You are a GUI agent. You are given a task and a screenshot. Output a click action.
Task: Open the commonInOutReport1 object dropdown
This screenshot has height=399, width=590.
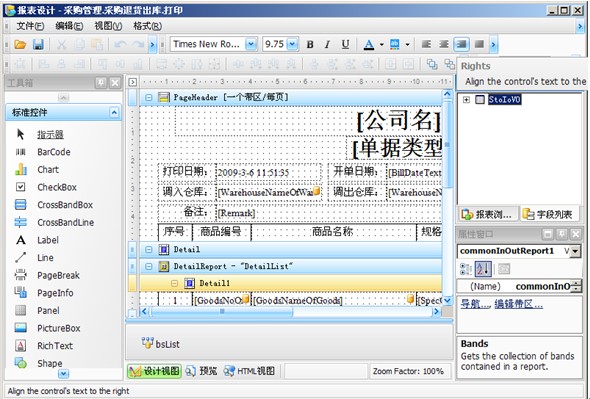pyautogui.click(x=575, y=251)
